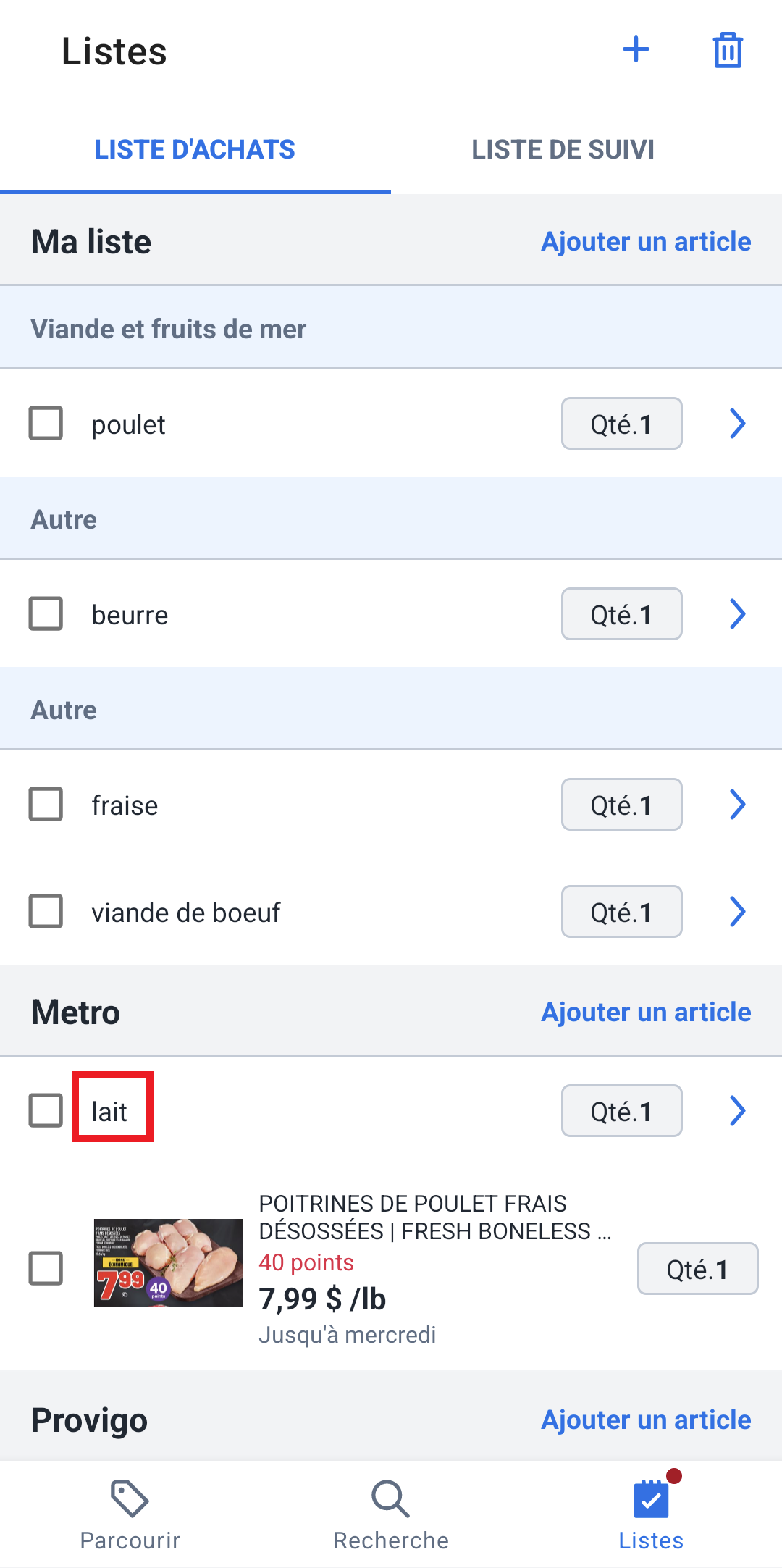The image size is (782, 1568).
Task: Select the Listes checklist icon
Action: point(651,1498)
